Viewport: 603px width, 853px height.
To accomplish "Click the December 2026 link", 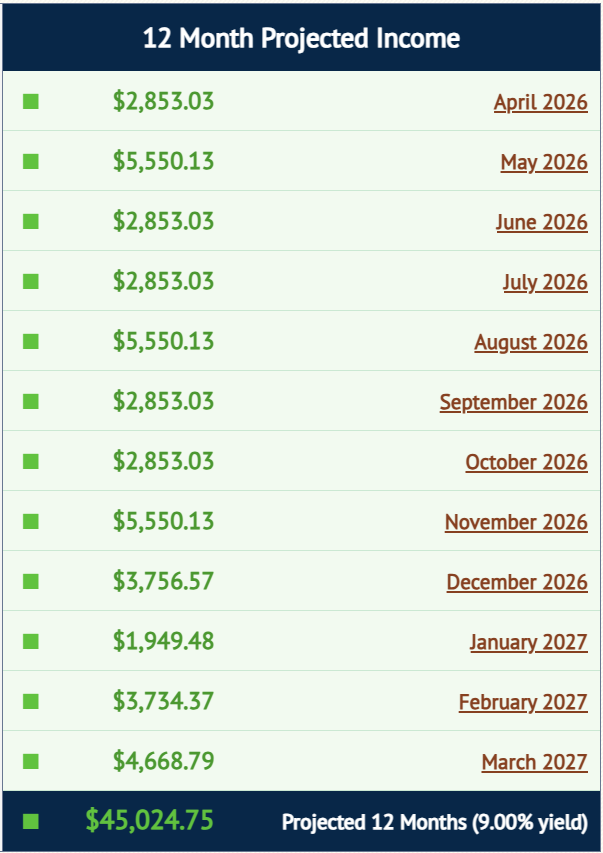I will click(517, 582).
